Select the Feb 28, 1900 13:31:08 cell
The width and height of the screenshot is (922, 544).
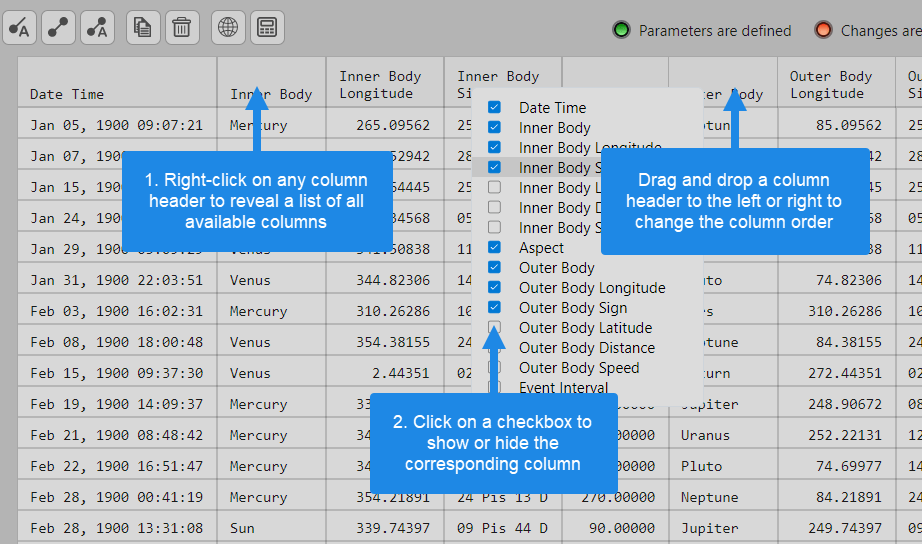pos(117,526)
